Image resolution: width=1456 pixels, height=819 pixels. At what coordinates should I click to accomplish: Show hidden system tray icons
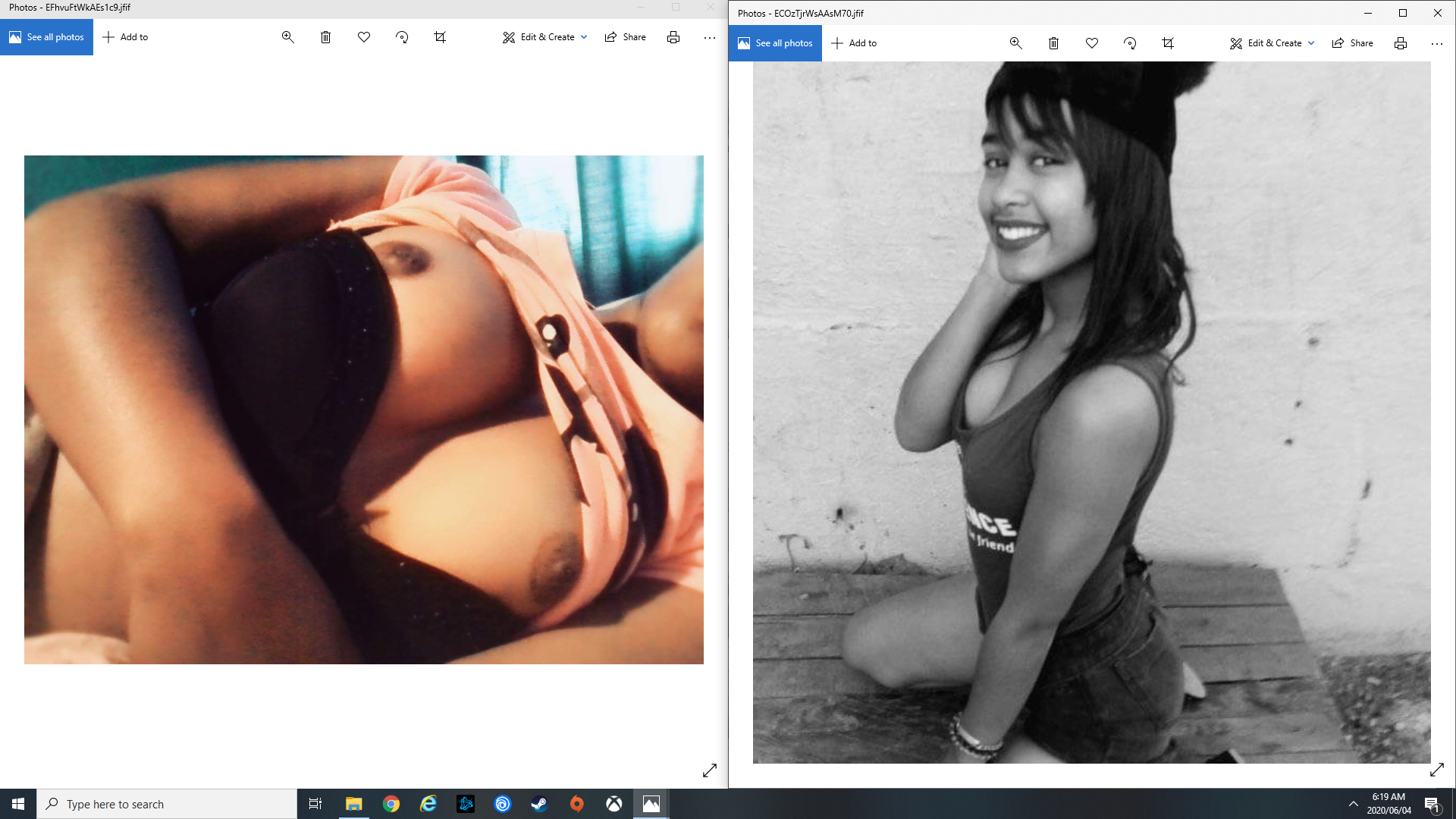point(1353,804)
